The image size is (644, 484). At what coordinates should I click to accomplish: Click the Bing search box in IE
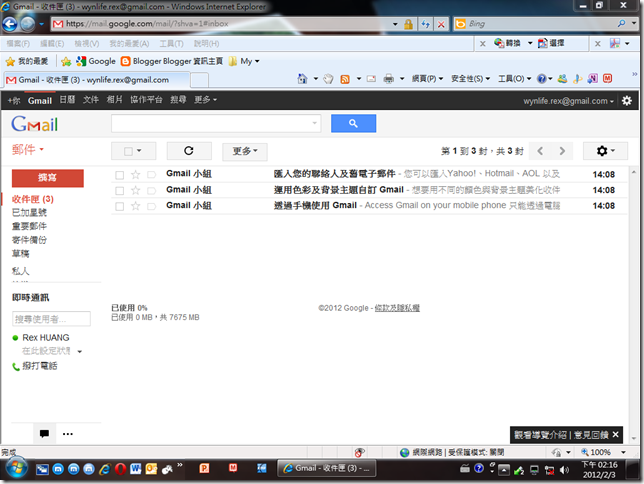click(x=541, y=24)
